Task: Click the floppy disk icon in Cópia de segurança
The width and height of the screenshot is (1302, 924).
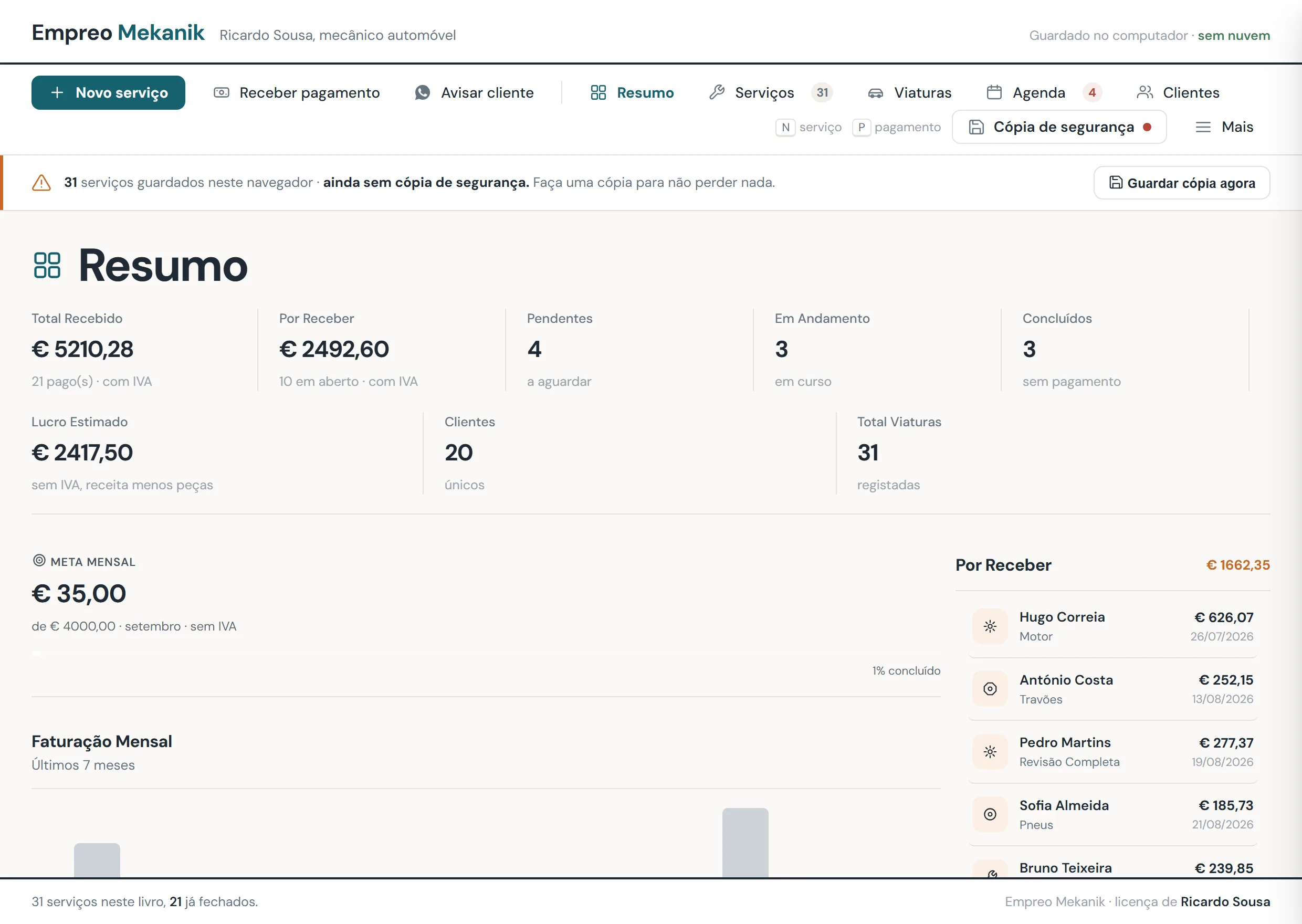Action: coord(976,127)
